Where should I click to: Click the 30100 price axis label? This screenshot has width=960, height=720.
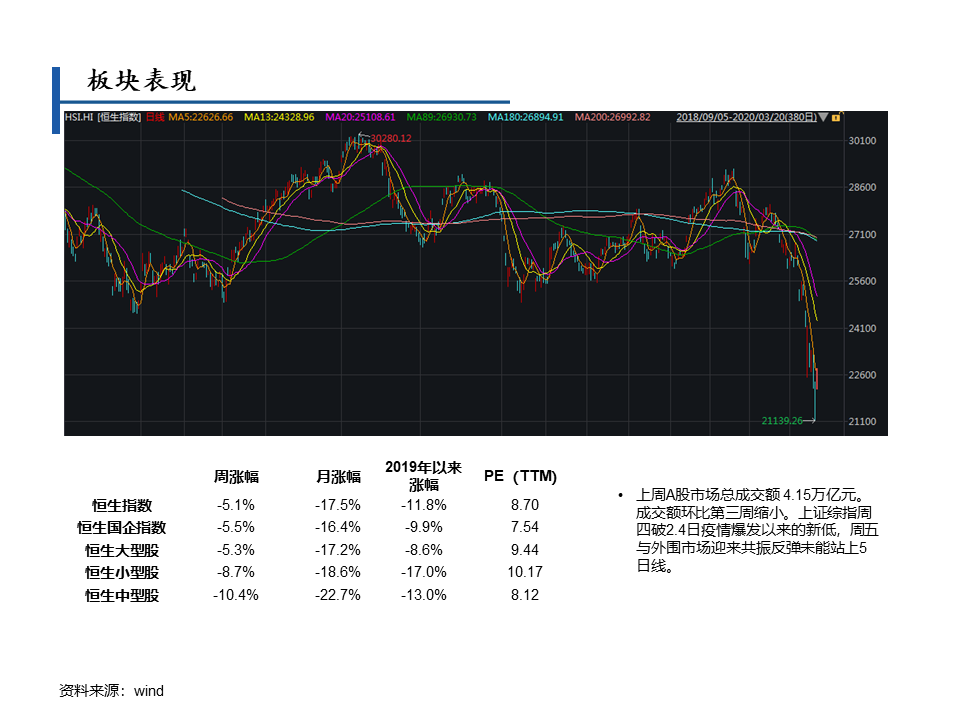point(862,141)
